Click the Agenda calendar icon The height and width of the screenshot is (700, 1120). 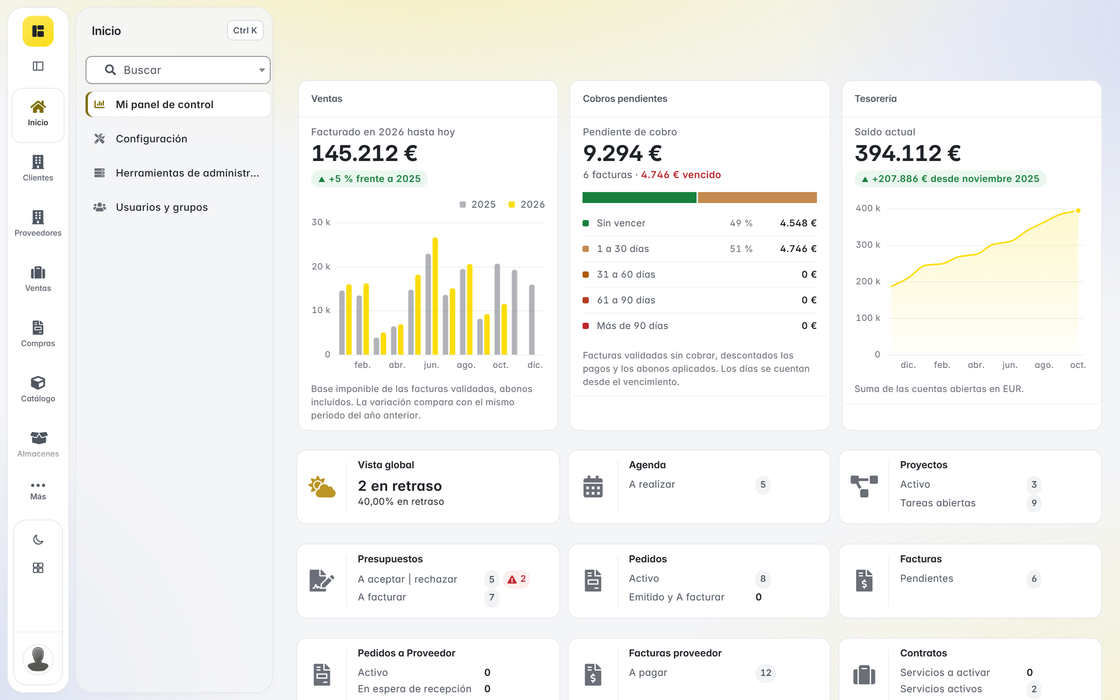coord(593,486)
